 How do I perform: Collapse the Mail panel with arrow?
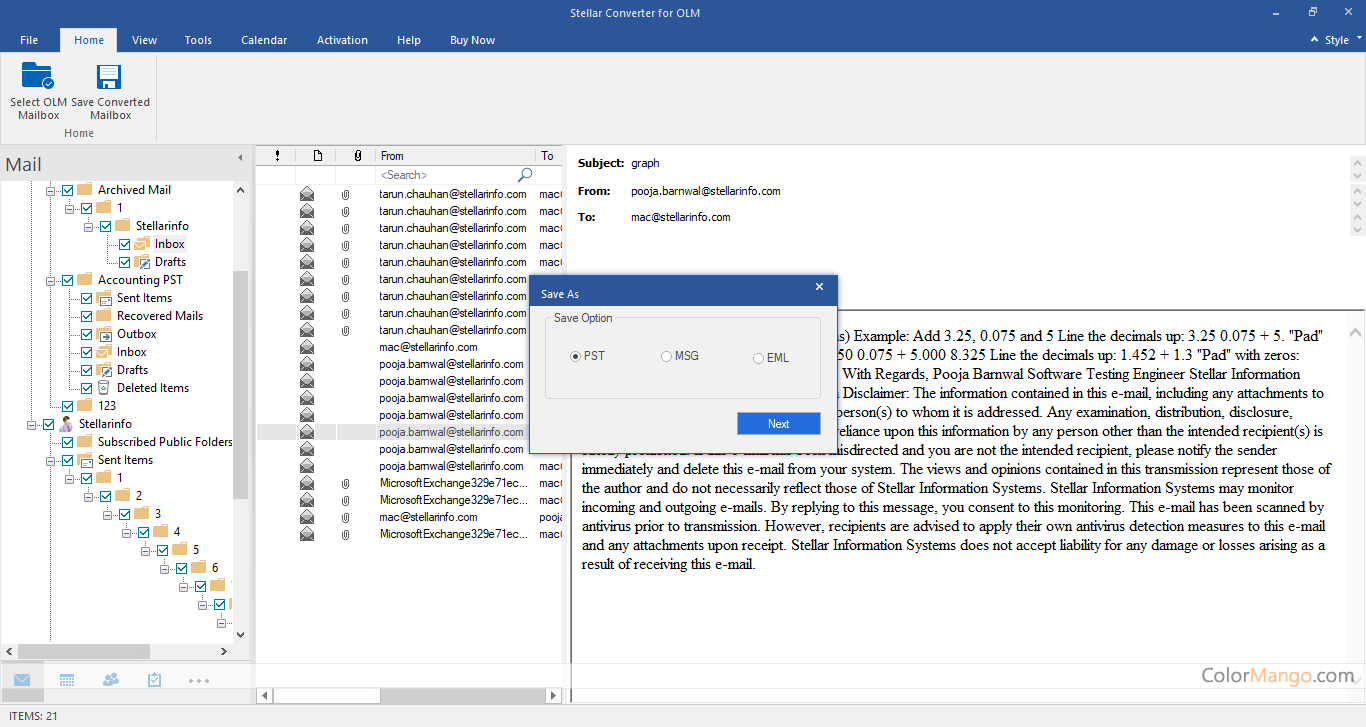239,158
